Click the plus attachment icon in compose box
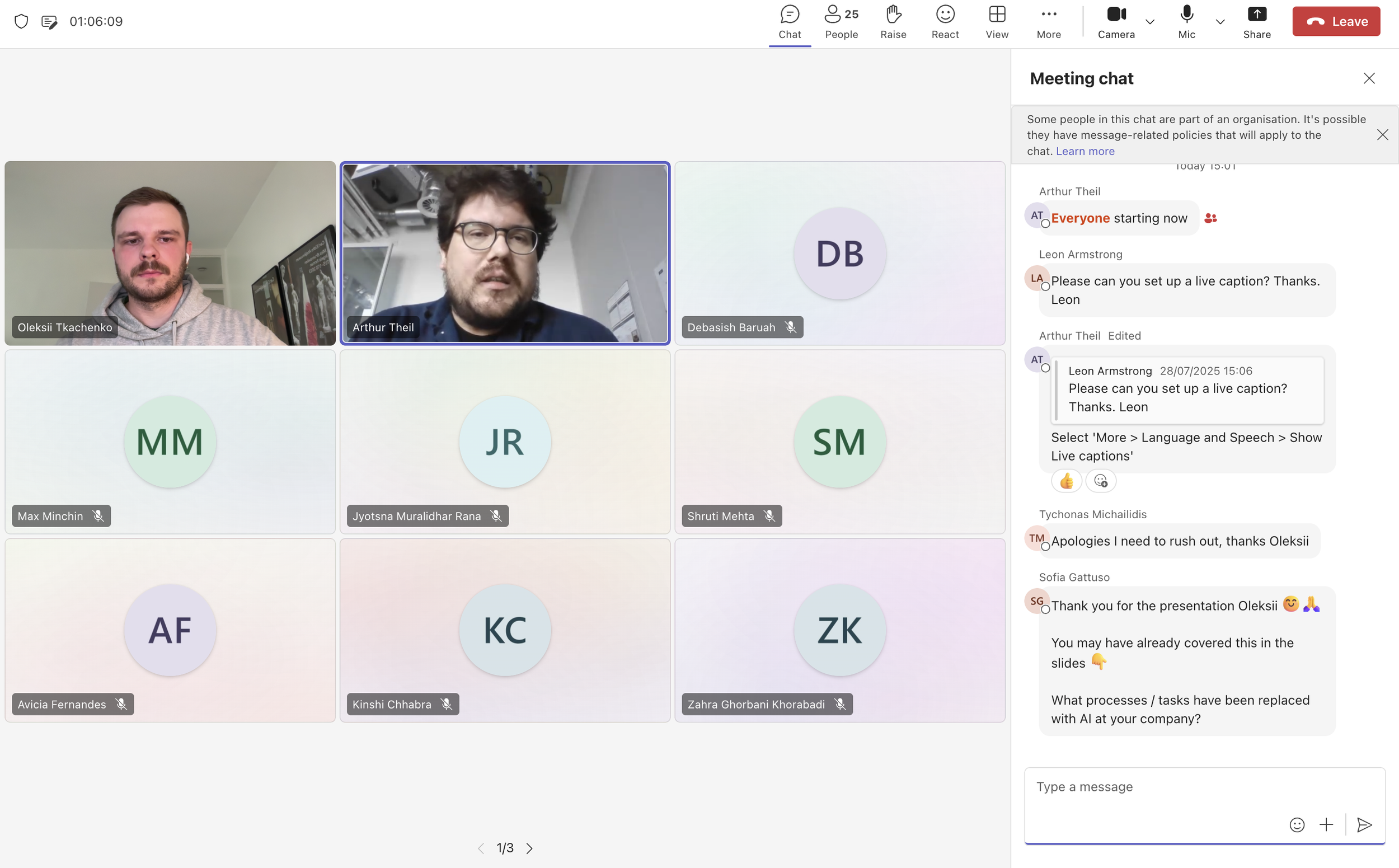The width and height of the screenshot is (1399, 868). pos(1326,825)
